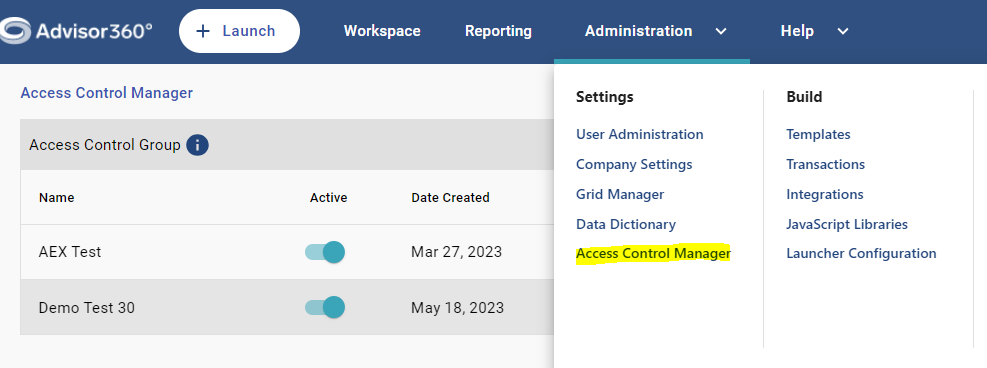The width and height of the screenshot is (987, 368).
Task: Click the Access Control Group header text
Action: click(105, 145)
